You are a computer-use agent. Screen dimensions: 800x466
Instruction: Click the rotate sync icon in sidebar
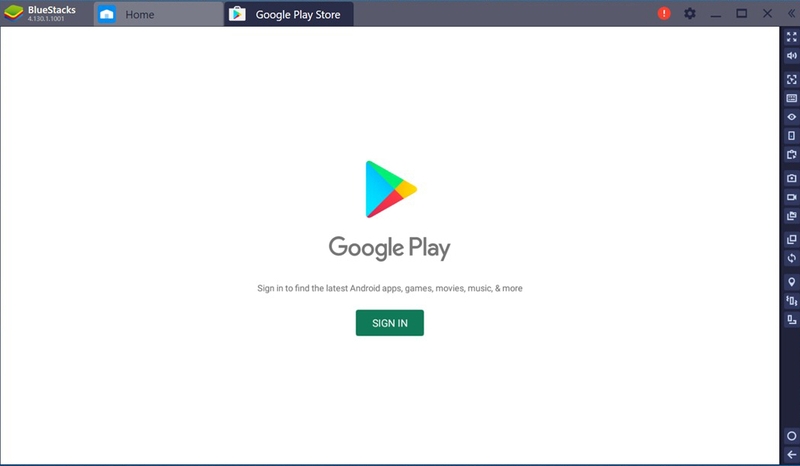[x=791, y=258]
